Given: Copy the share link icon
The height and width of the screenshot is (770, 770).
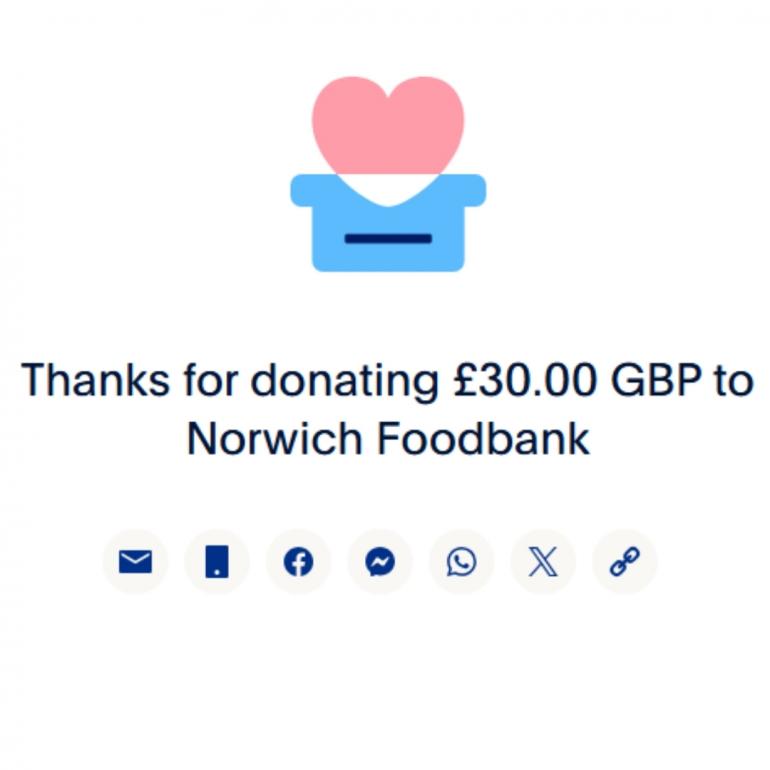Looking at the screenshot, I should [x=624, y=561].
